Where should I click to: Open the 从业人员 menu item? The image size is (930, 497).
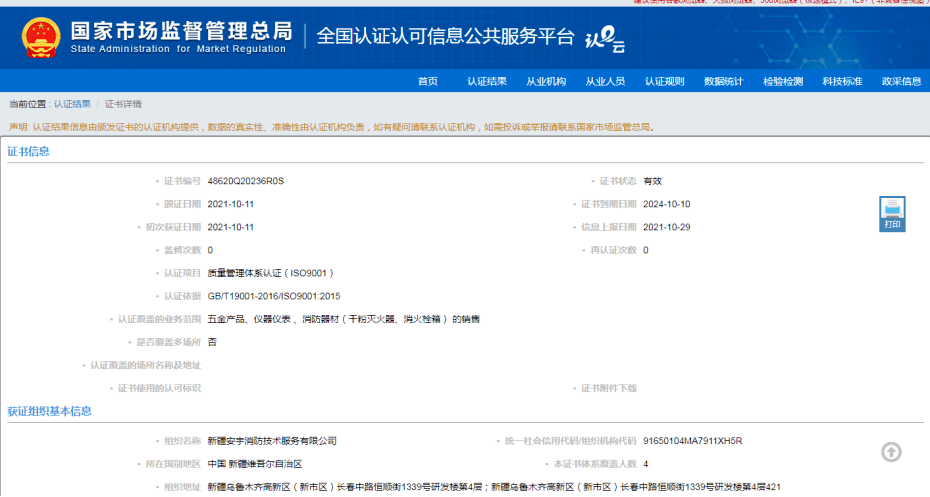[x=605, y=81]
